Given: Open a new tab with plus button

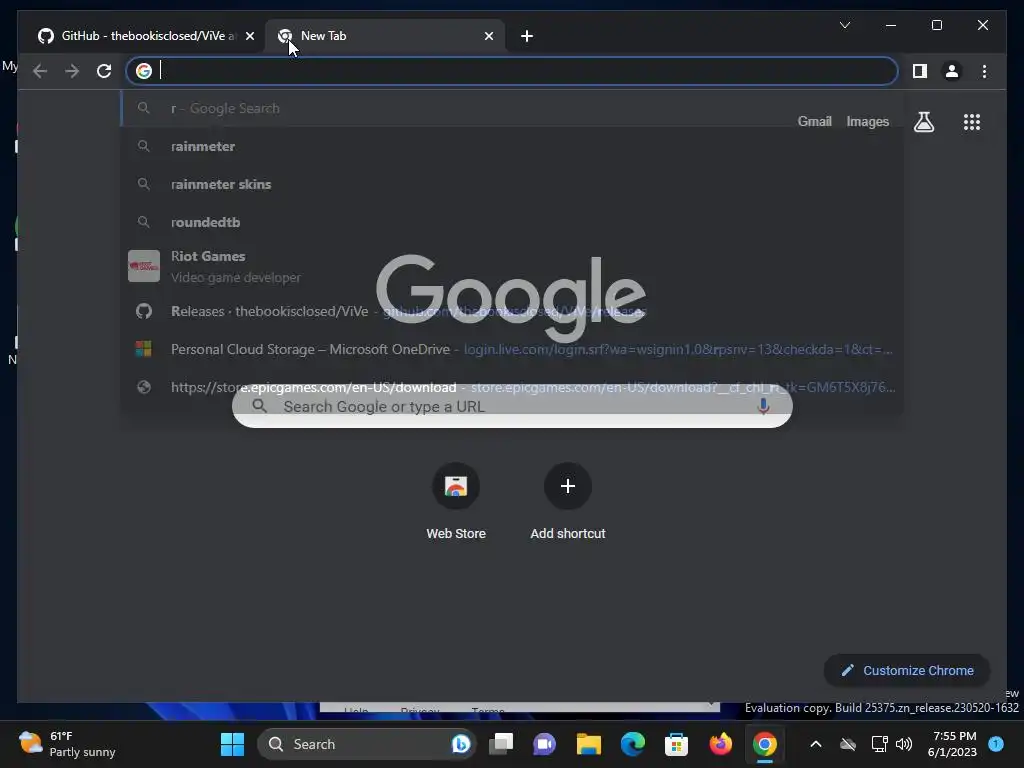Looking at the screenshot, I should click(x=527, y=36).
